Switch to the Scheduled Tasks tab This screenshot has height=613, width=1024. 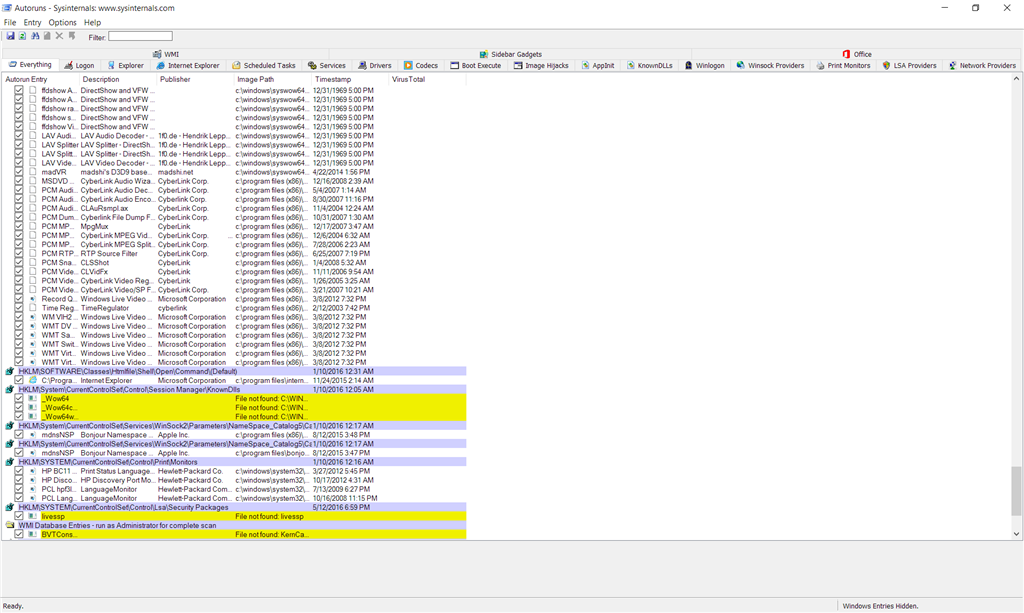click(263, 65)
